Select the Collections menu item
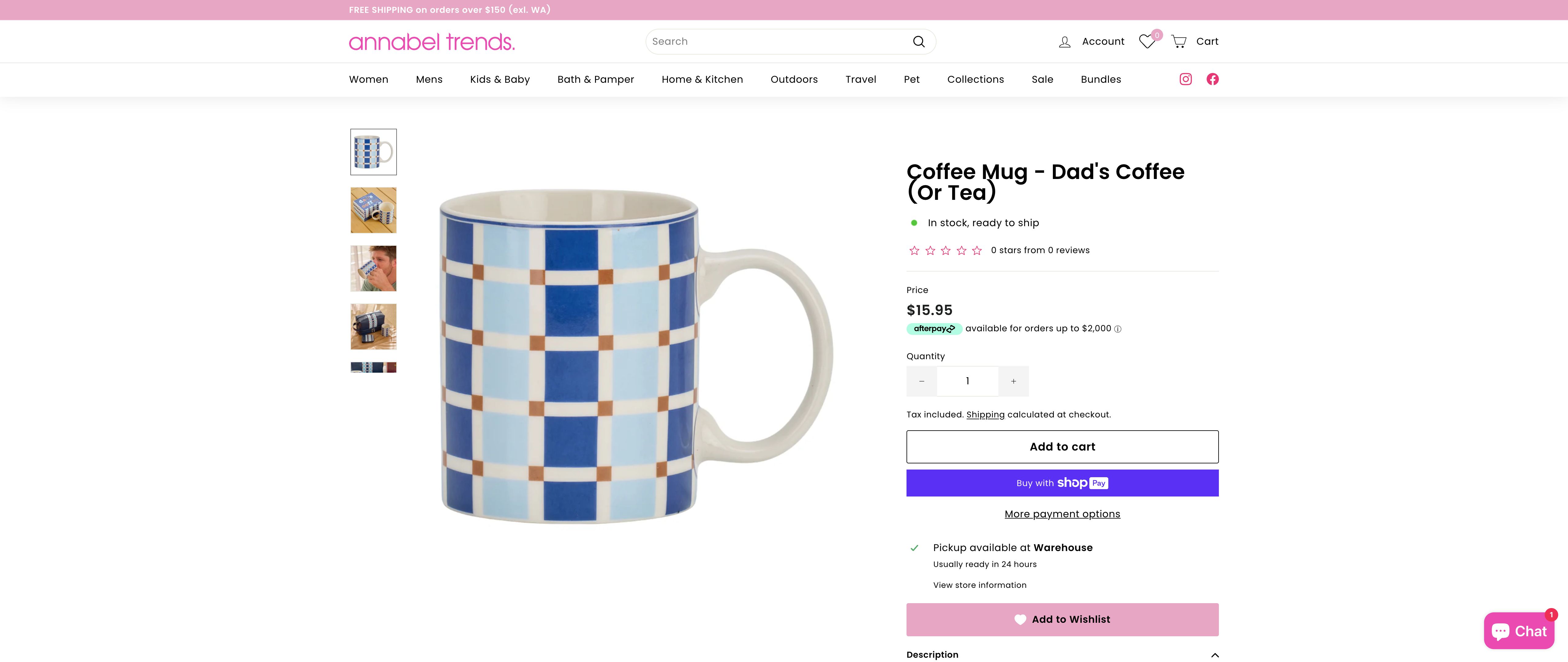Image resolution: width=1568 pixels, height=662 pixels. click(975, 79)
